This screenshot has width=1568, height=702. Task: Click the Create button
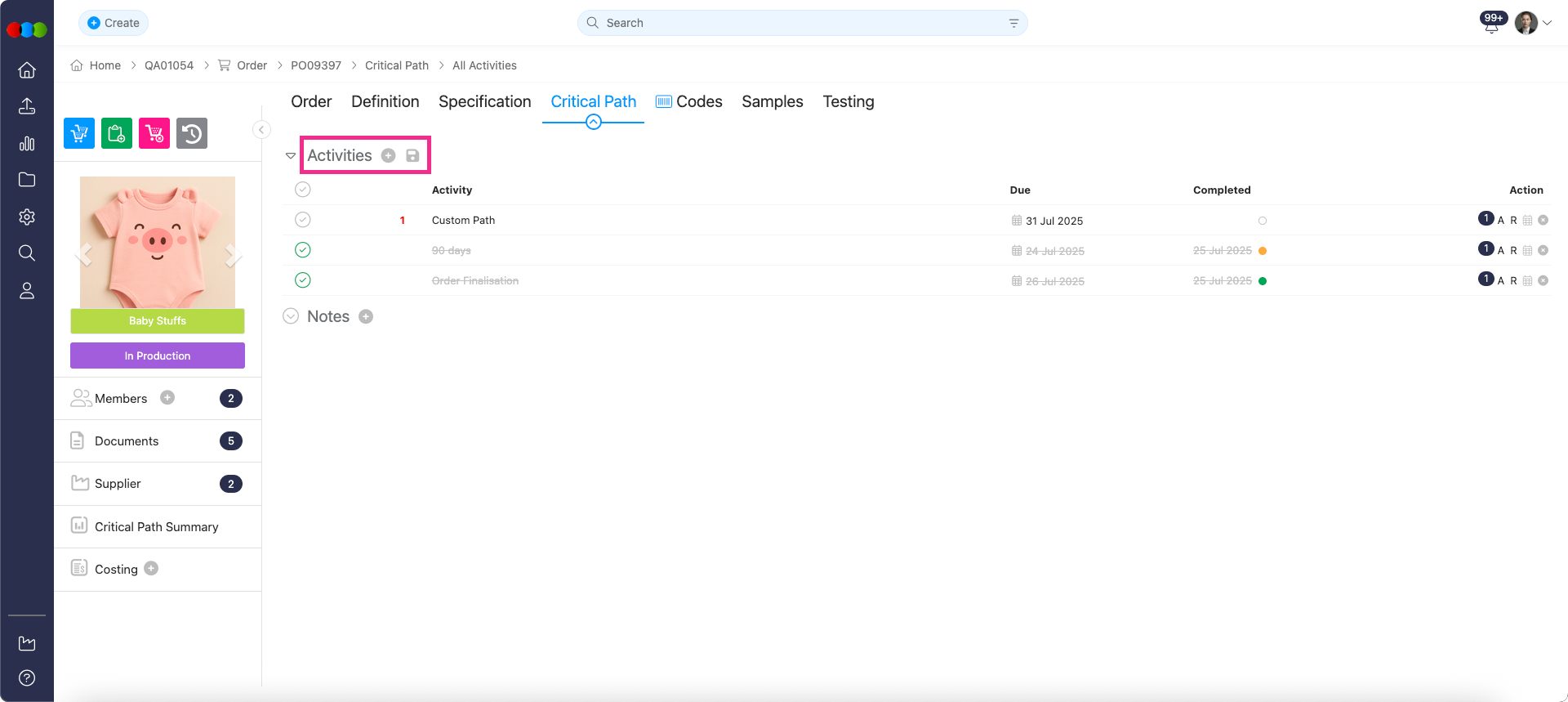[114, 23]
